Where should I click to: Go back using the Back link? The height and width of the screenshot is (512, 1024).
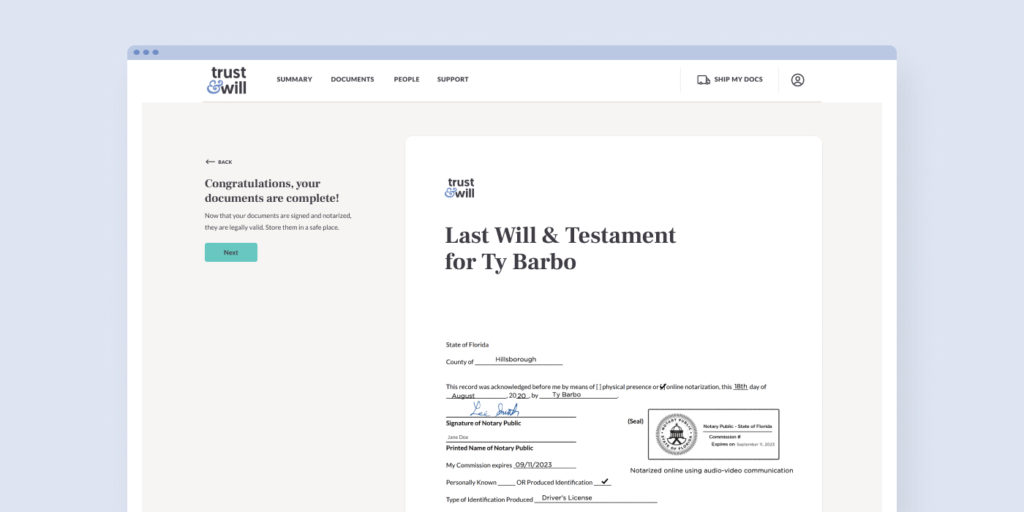218,162
